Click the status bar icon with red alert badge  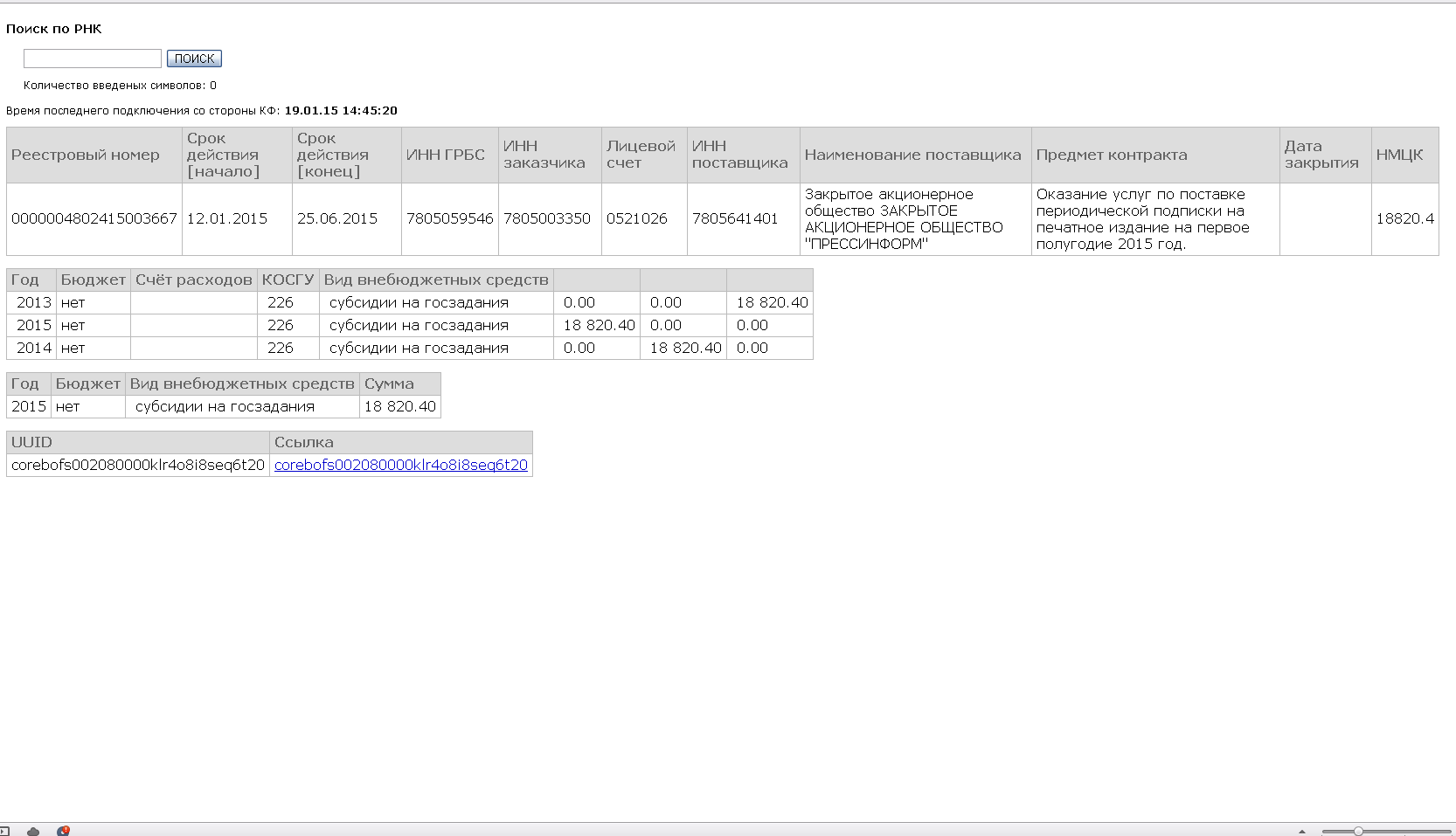pyautogui.click(x=63, y=831)
